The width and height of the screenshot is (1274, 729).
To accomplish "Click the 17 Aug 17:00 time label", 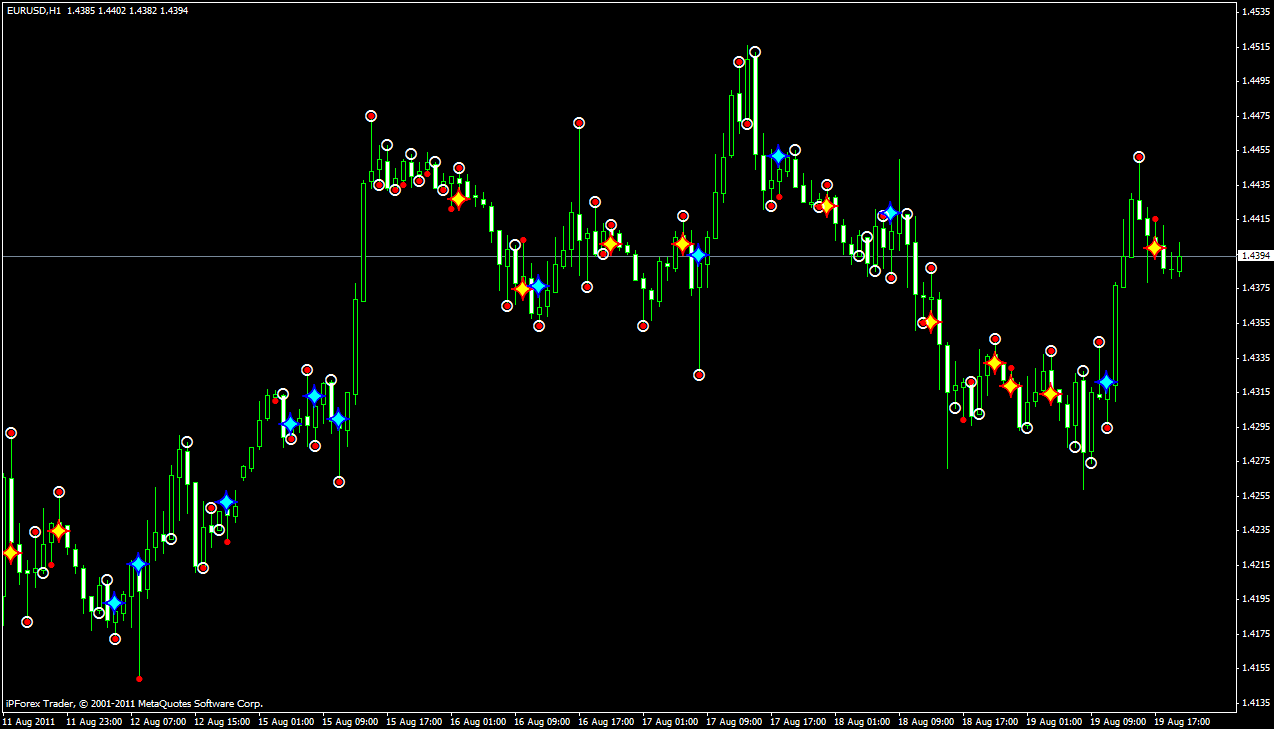I will [798, 721].
